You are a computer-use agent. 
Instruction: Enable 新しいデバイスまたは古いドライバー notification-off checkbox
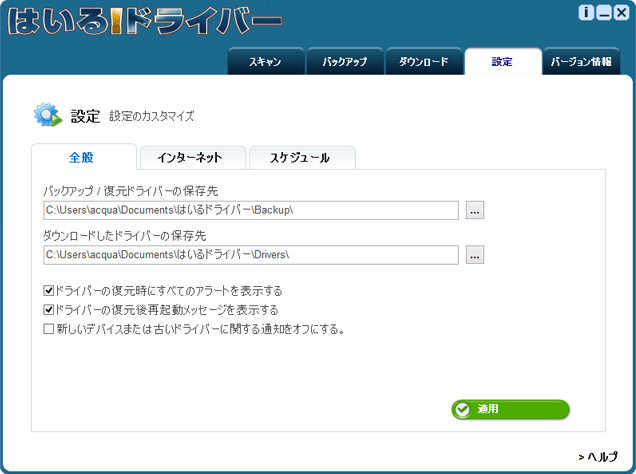(x=49, y=328)
